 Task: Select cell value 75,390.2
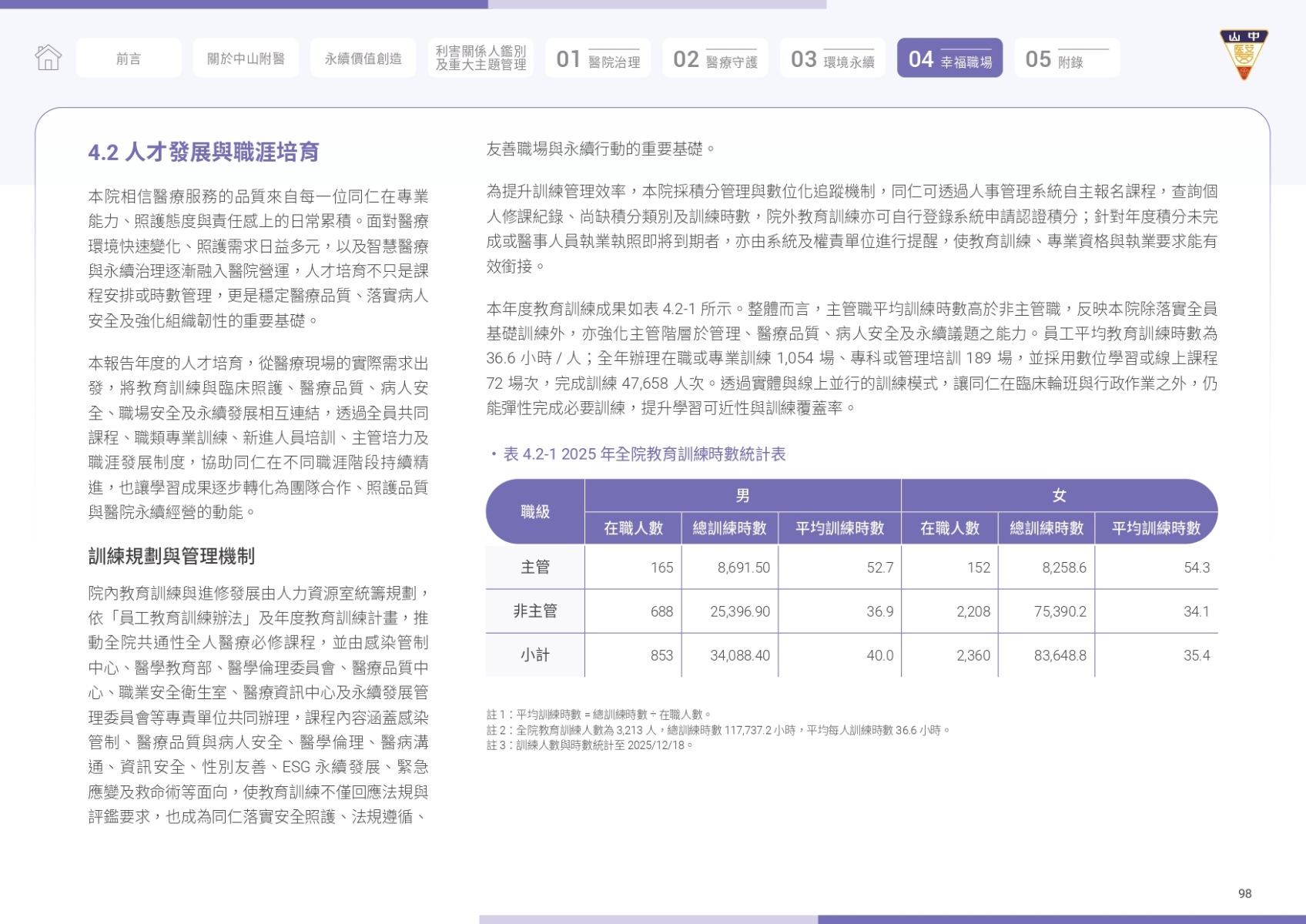[1060, 611]
